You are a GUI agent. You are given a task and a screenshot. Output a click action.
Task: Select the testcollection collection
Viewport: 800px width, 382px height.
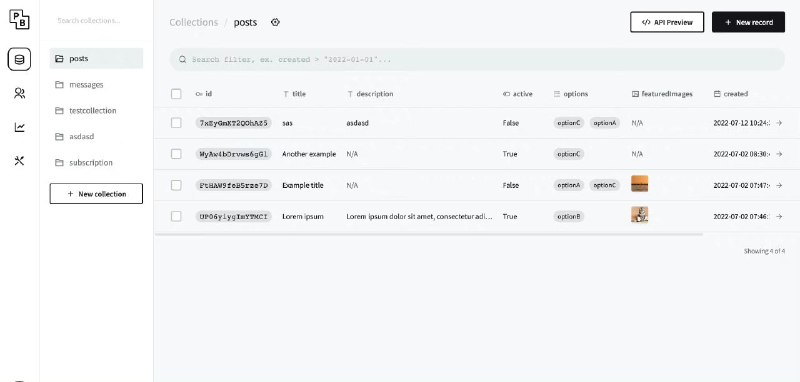tap(96, 111)
